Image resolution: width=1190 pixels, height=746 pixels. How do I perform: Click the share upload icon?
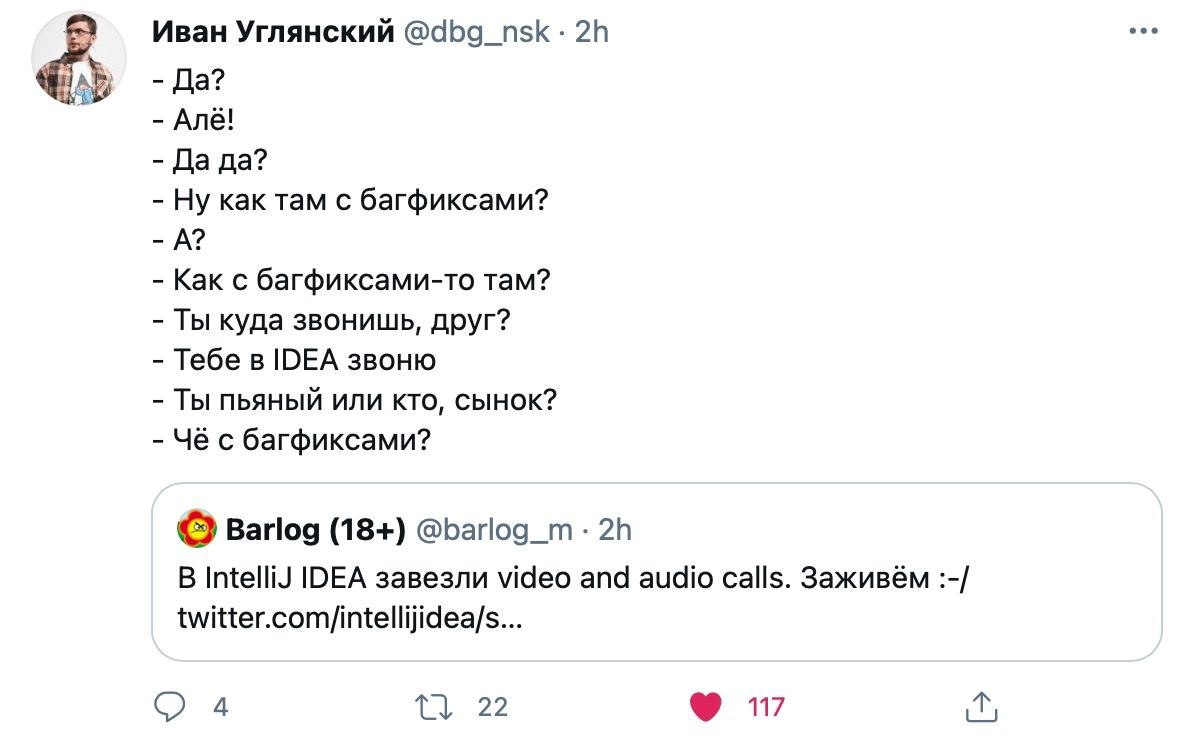coord(981,707)
